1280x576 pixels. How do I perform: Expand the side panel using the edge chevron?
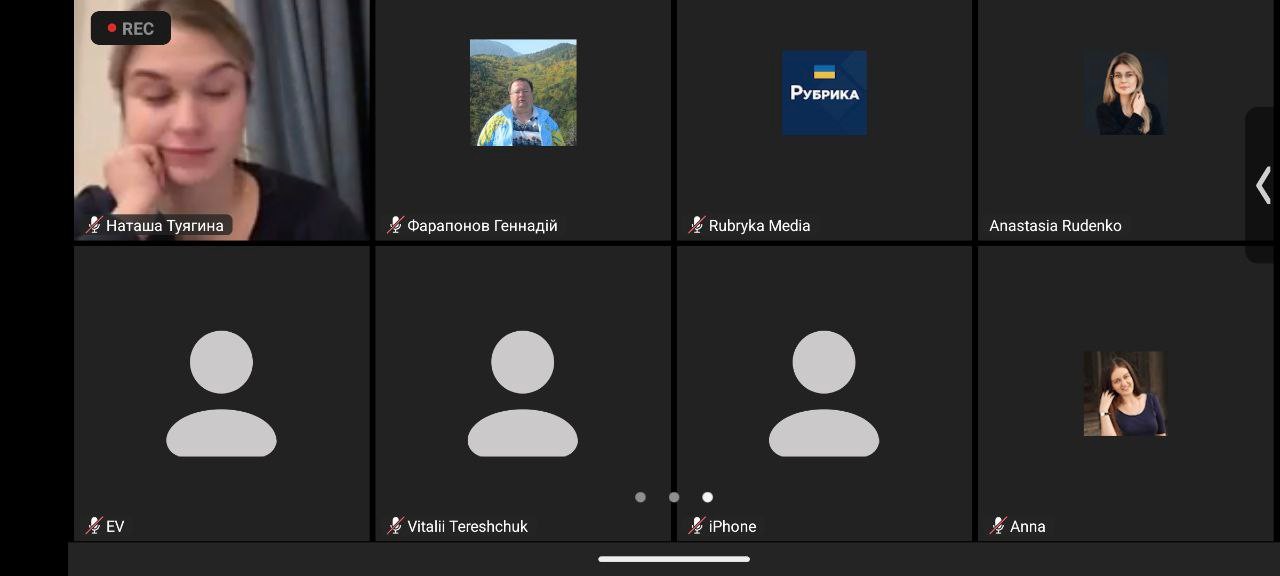pos(1263,185)
